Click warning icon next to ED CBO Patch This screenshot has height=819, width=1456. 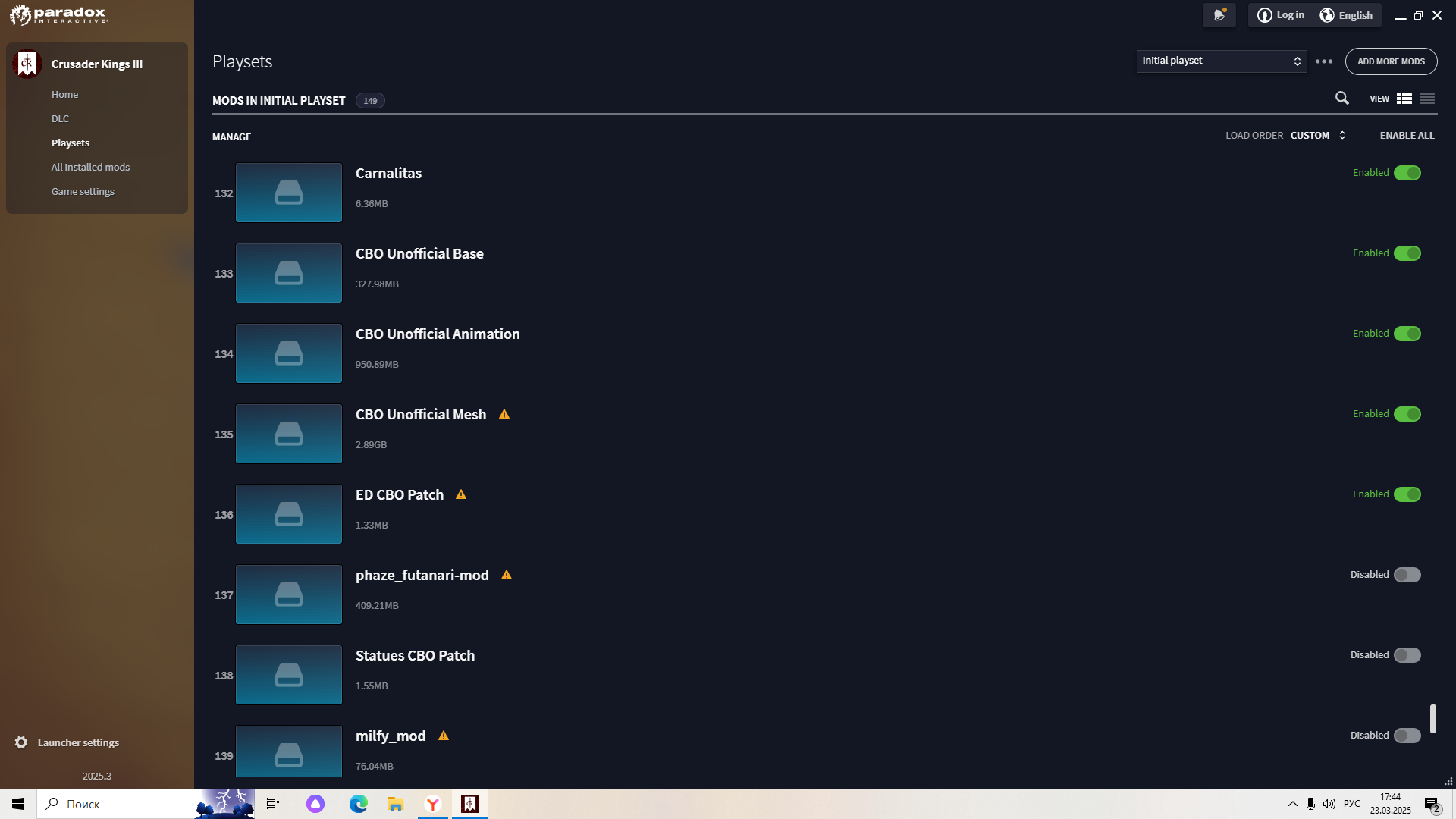461,494
